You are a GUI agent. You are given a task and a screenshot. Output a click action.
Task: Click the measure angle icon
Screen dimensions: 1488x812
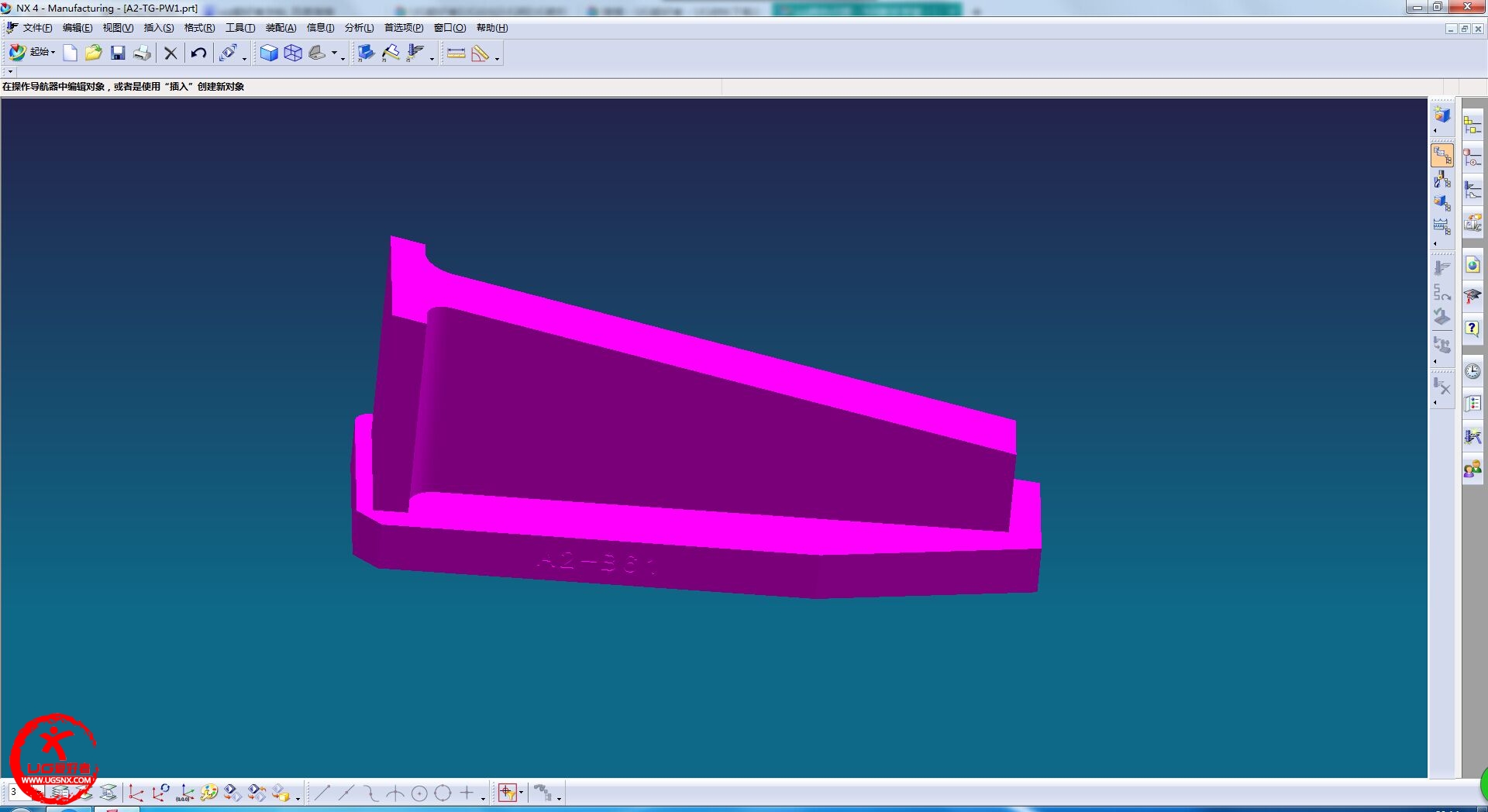click(480, 53)
